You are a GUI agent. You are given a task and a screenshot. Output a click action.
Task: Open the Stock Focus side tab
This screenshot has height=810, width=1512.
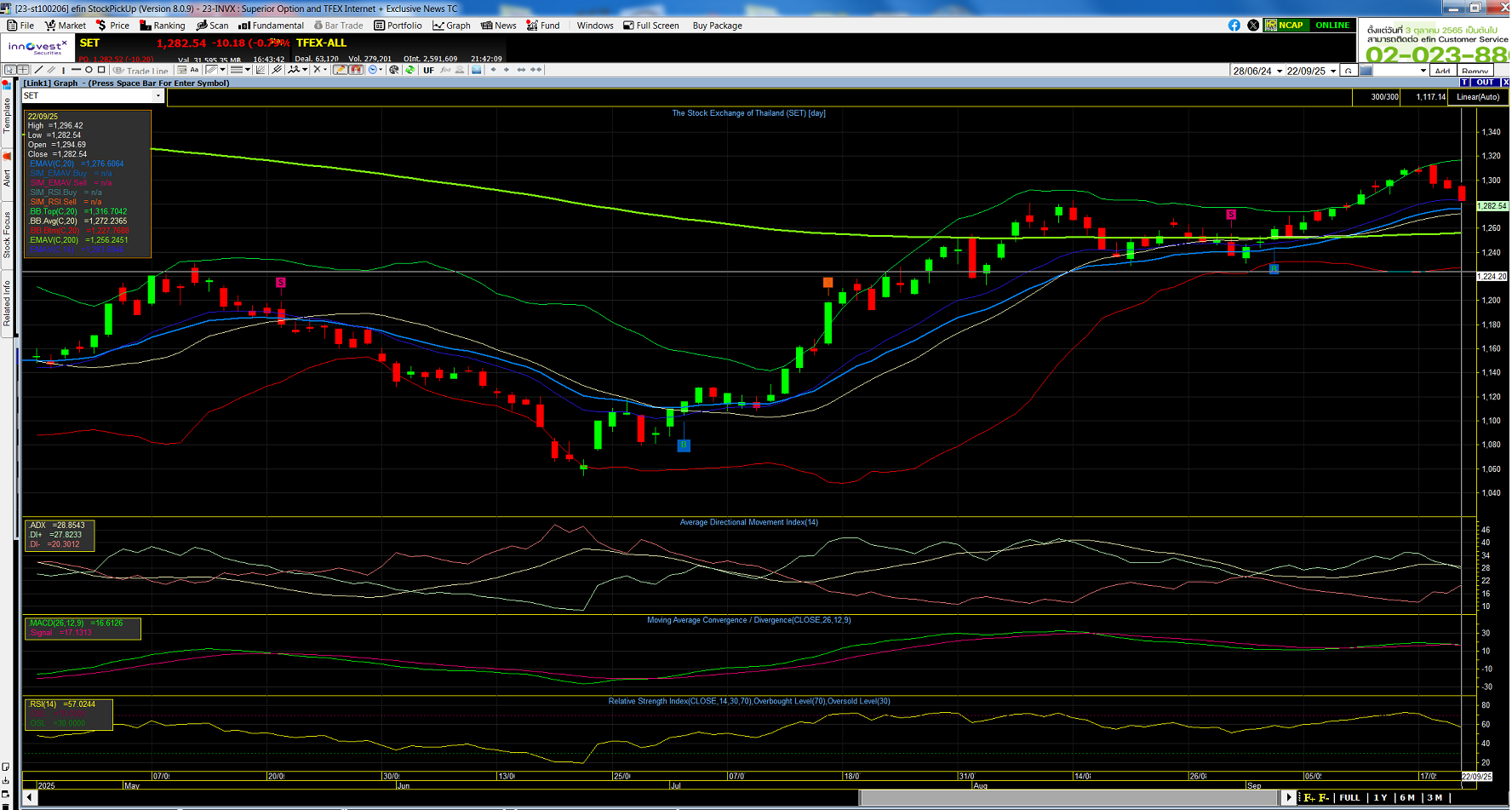click(x=7, y=235)
